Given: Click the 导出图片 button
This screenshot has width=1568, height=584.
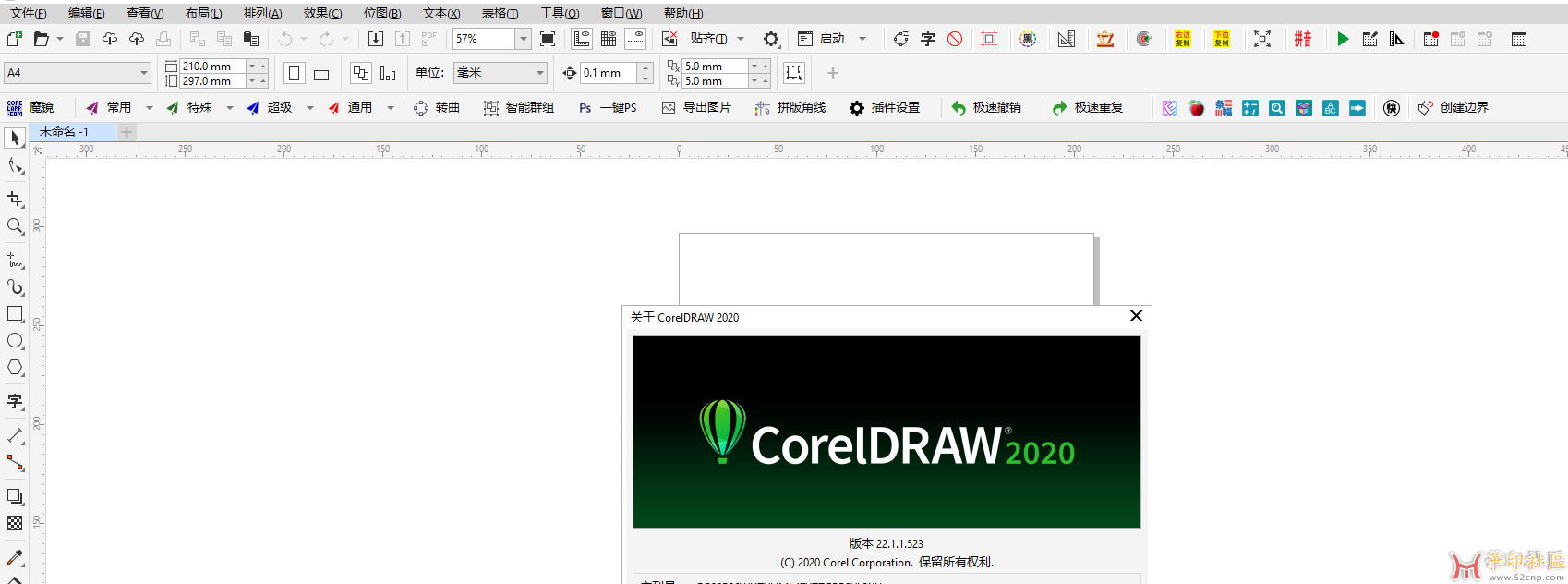Looking at the screenshot, I should (x=696, y=108).
